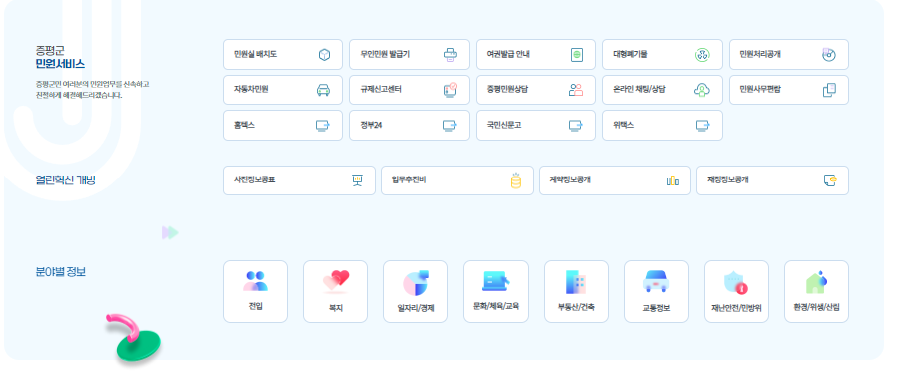Click the printer icon for 무인민원 발급기

click(451, 55)
